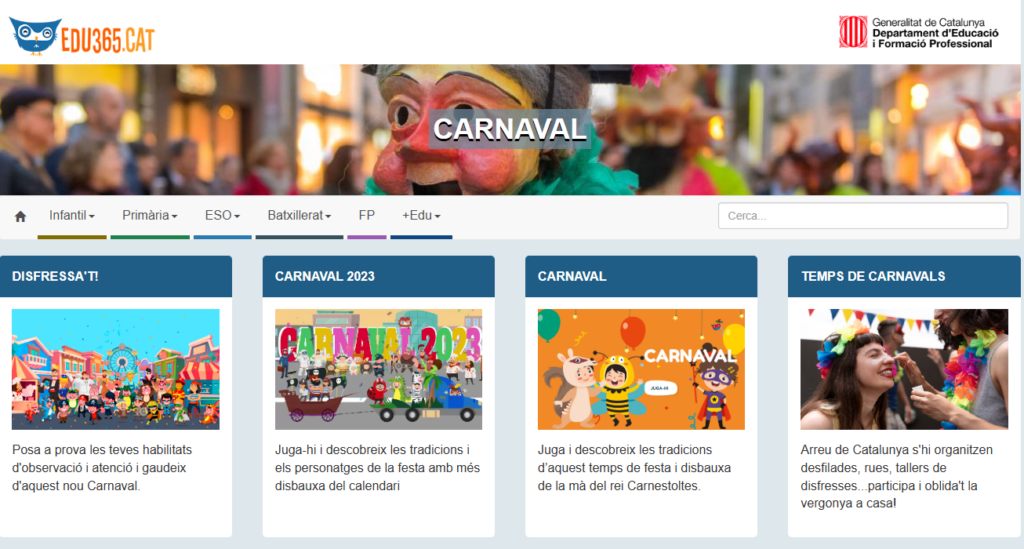Open the +Edu menu
The image size is (1024, 549).
click(x=421, y=216)
